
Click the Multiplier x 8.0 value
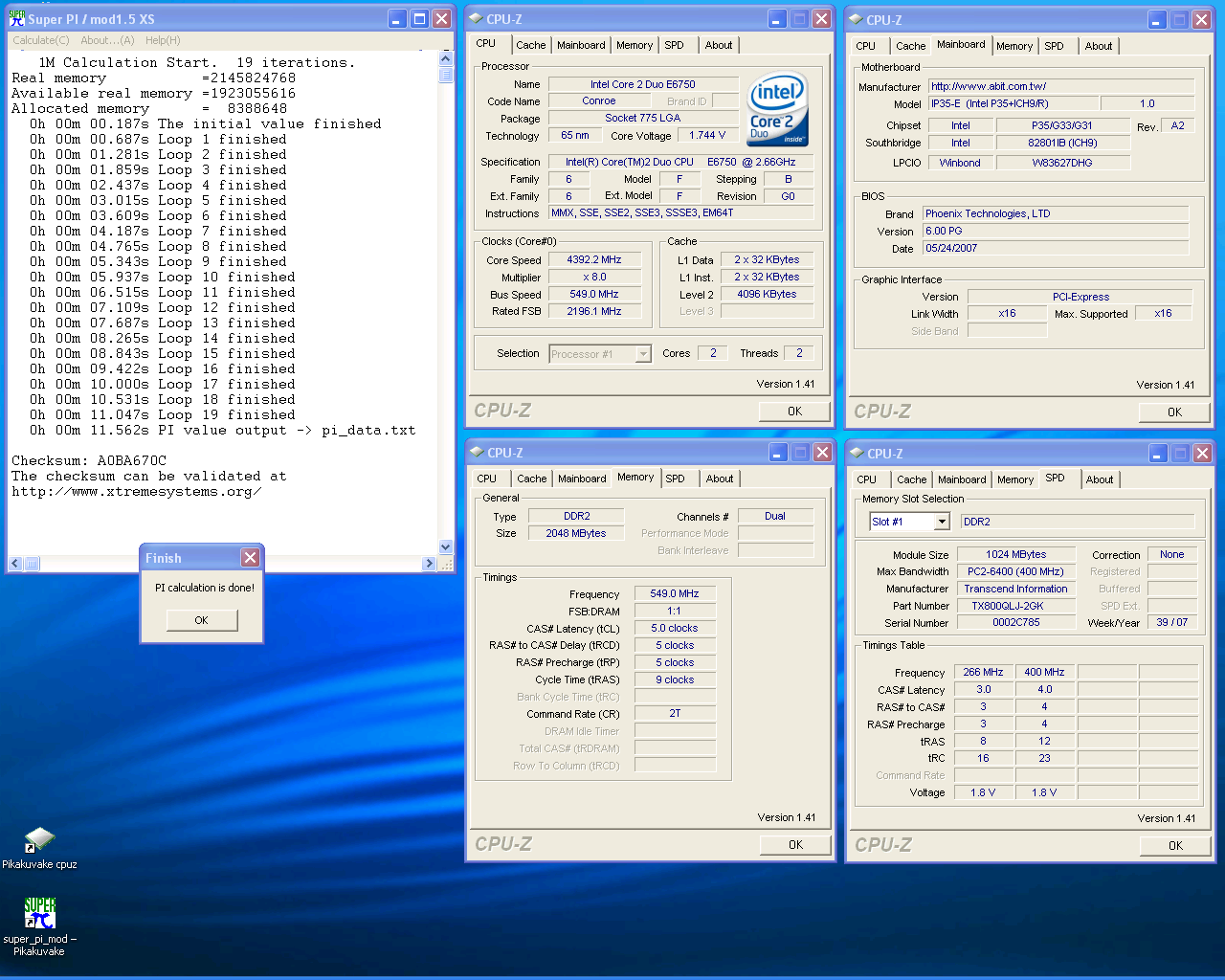pyautogui.click(x=594, y=277)
